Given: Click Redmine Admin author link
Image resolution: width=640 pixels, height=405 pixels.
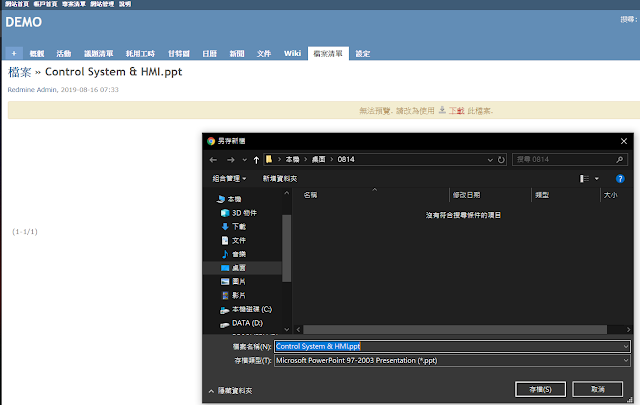Looking at the screenshot, I should pyautogui.click(x=32, y=89).
